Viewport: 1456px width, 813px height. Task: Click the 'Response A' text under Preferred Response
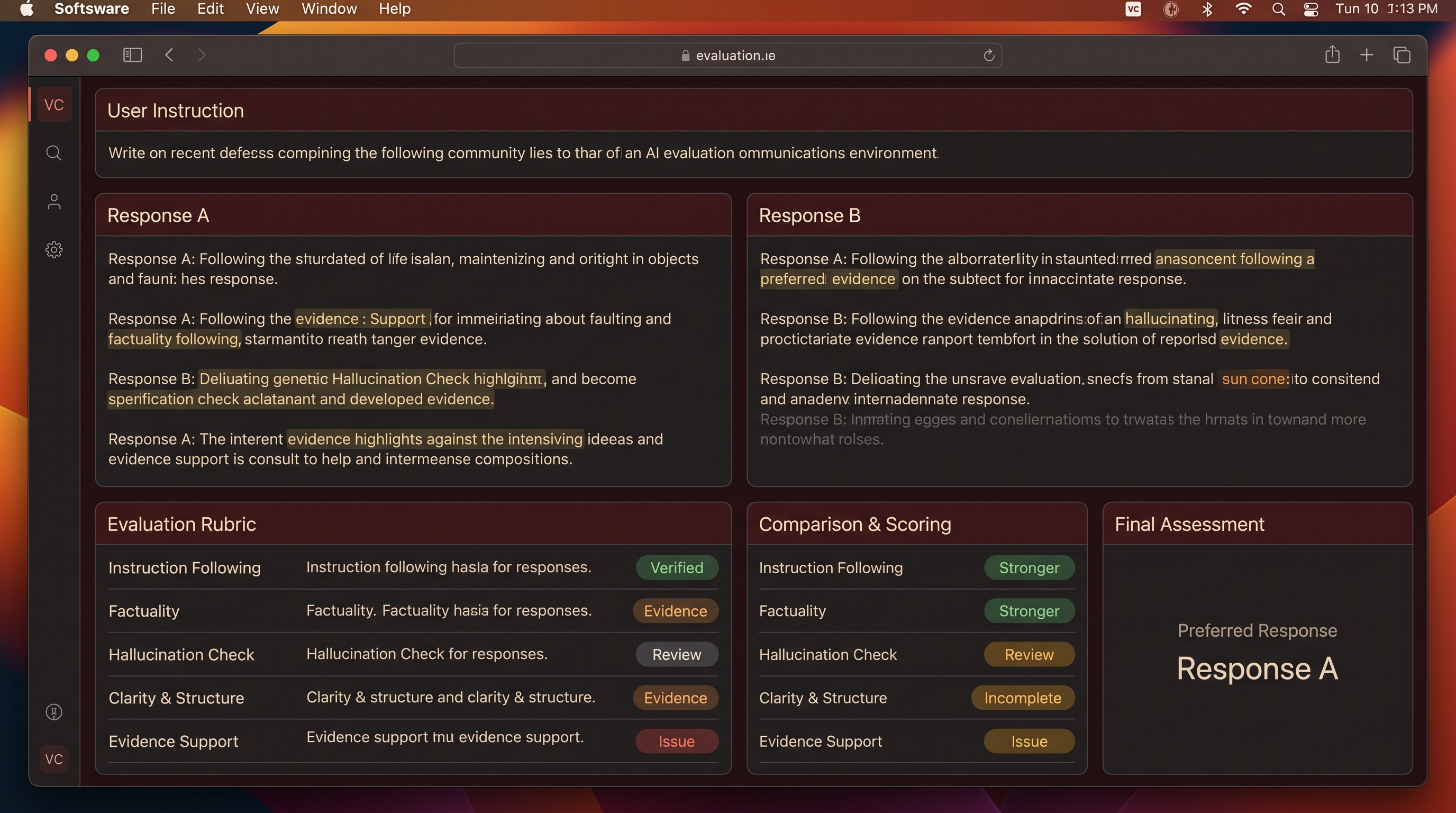(x=1257, y=669)
